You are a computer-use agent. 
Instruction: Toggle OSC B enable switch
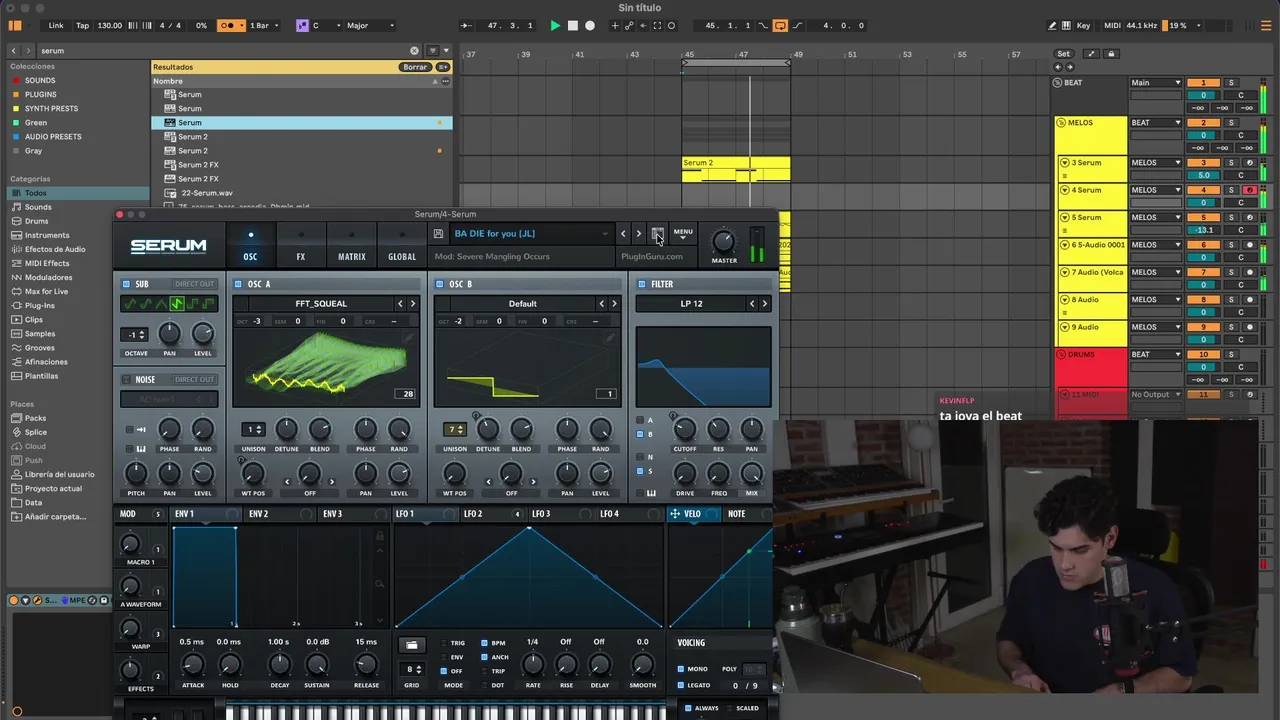440,284
